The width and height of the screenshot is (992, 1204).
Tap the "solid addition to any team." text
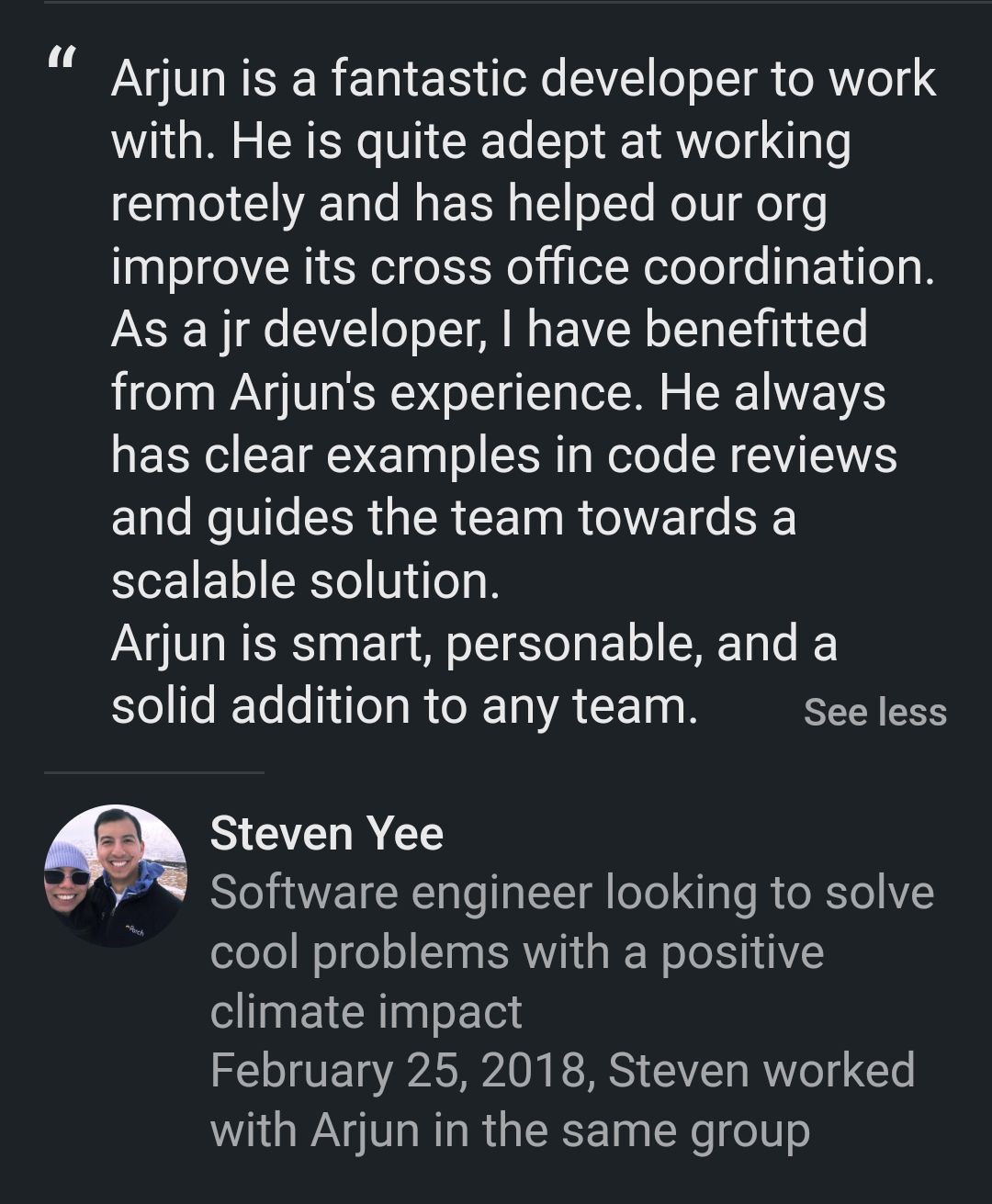(404, 706)
